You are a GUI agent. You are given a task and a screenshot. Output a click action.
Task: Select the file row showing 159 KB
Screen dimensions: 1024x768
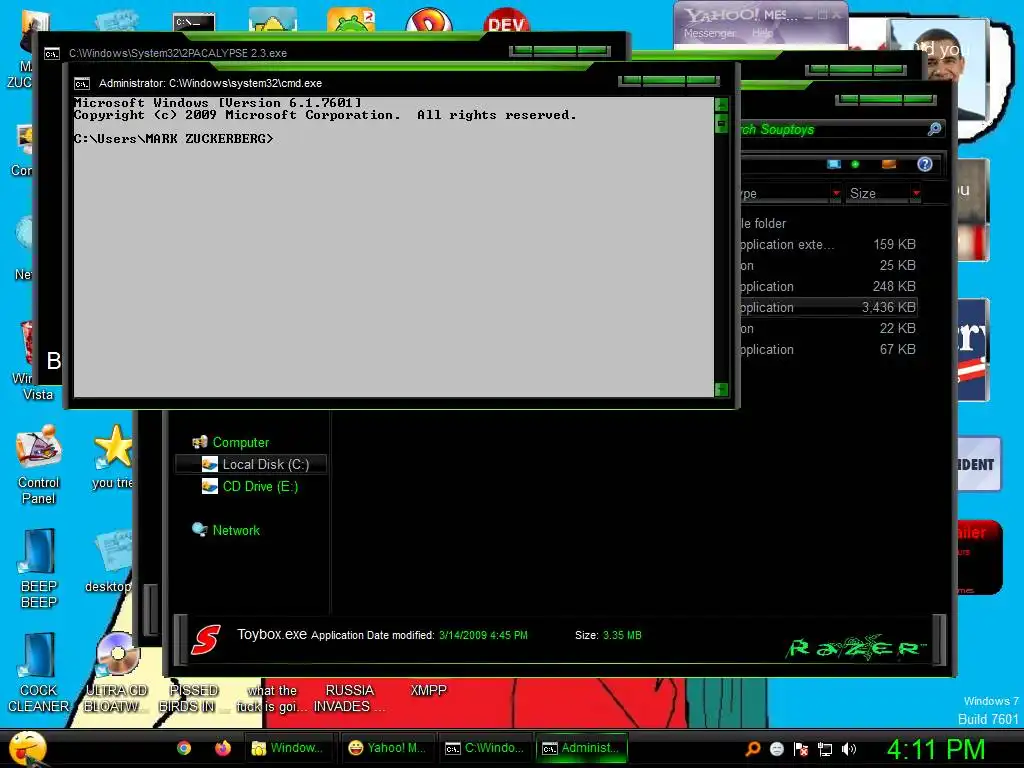[828, 244]
